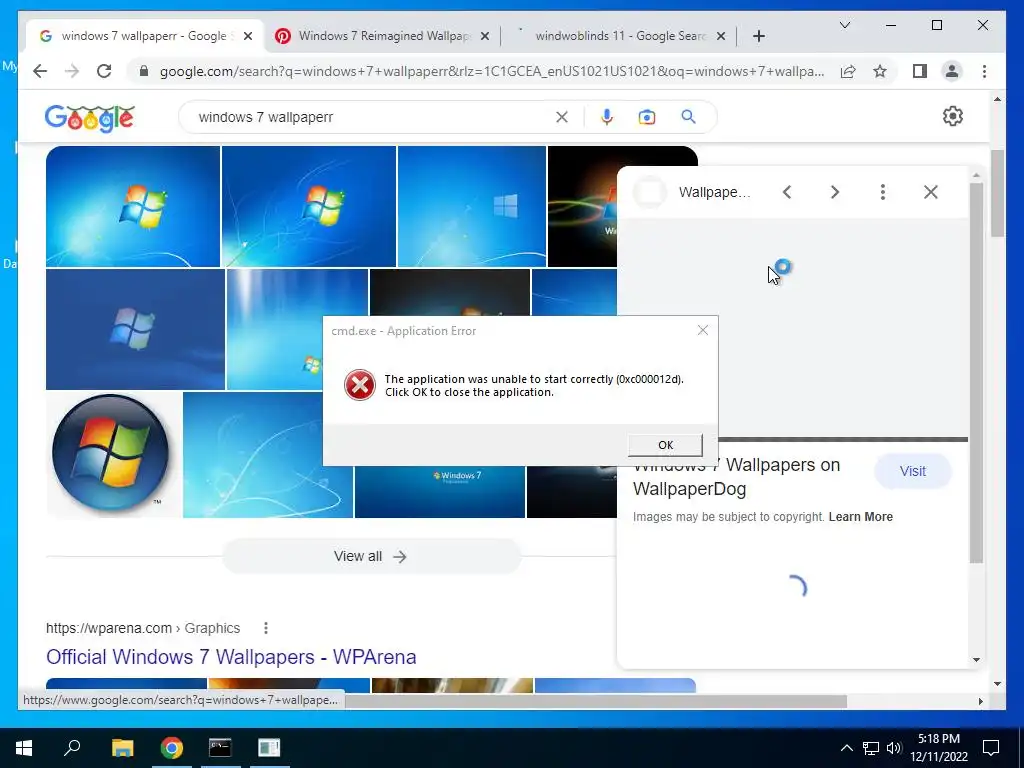Close the image preview panel
The height and width of the screenshot is (768, 1024).
point(931,192)
